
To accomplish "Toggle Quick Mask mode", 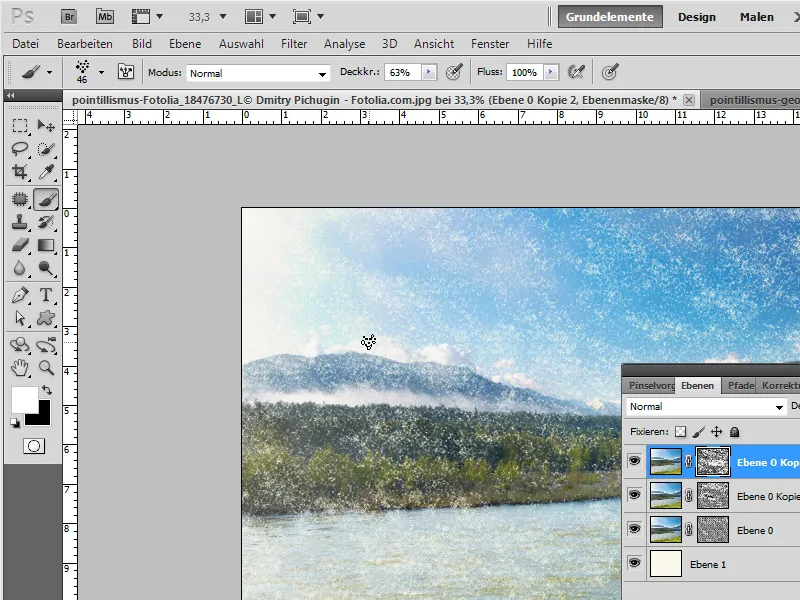I will tap(34, 446).
